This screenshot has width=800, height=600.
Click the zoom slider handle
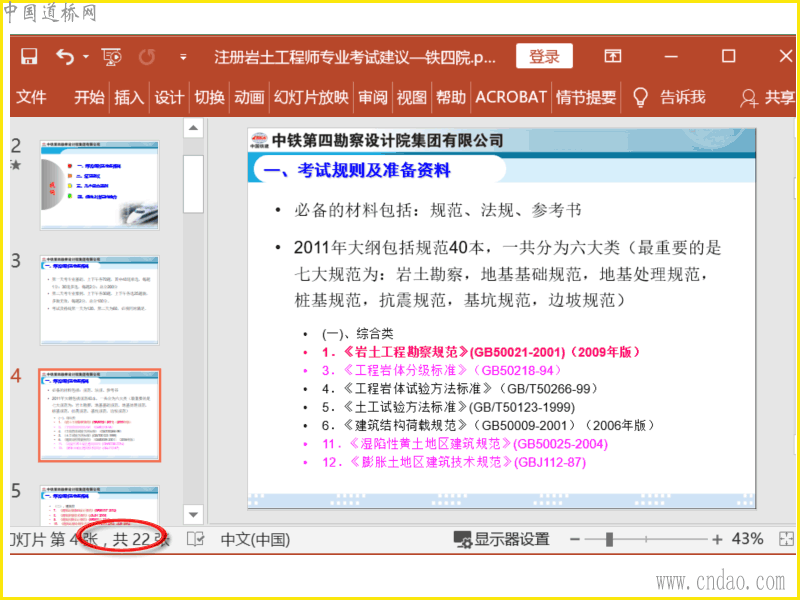coord(609,539)
